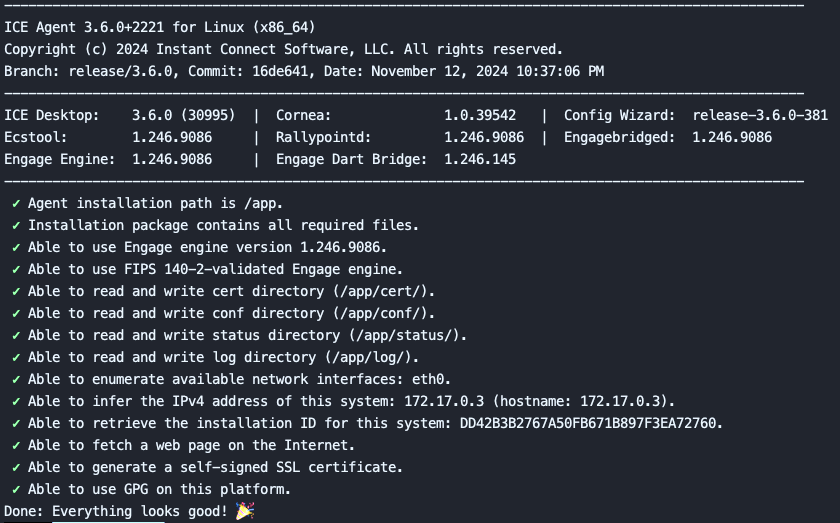Viewport: 840px width, 523px height.
Task: Click the Engagebridged label
Action: point(619,137)
